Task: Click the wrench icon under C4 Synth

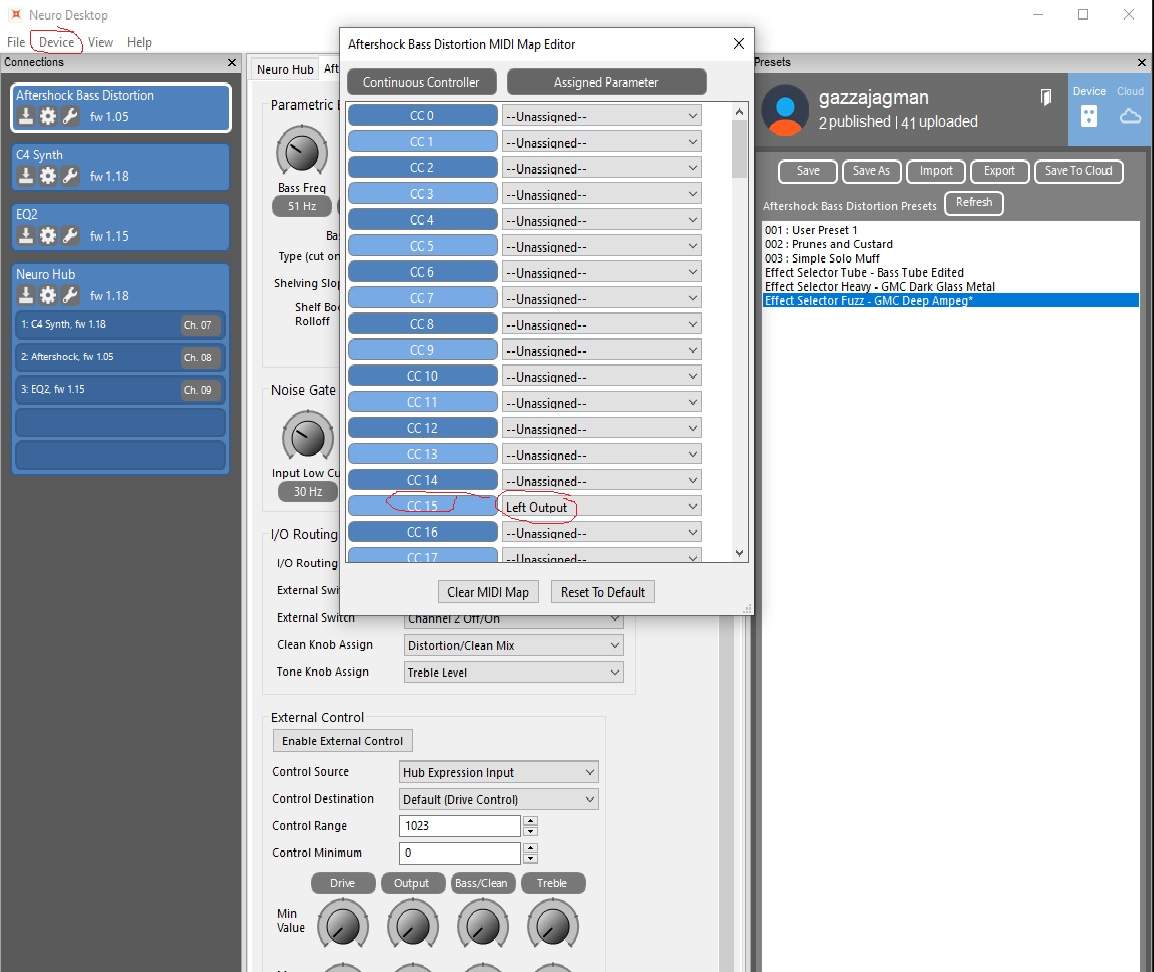Action: 70,175
